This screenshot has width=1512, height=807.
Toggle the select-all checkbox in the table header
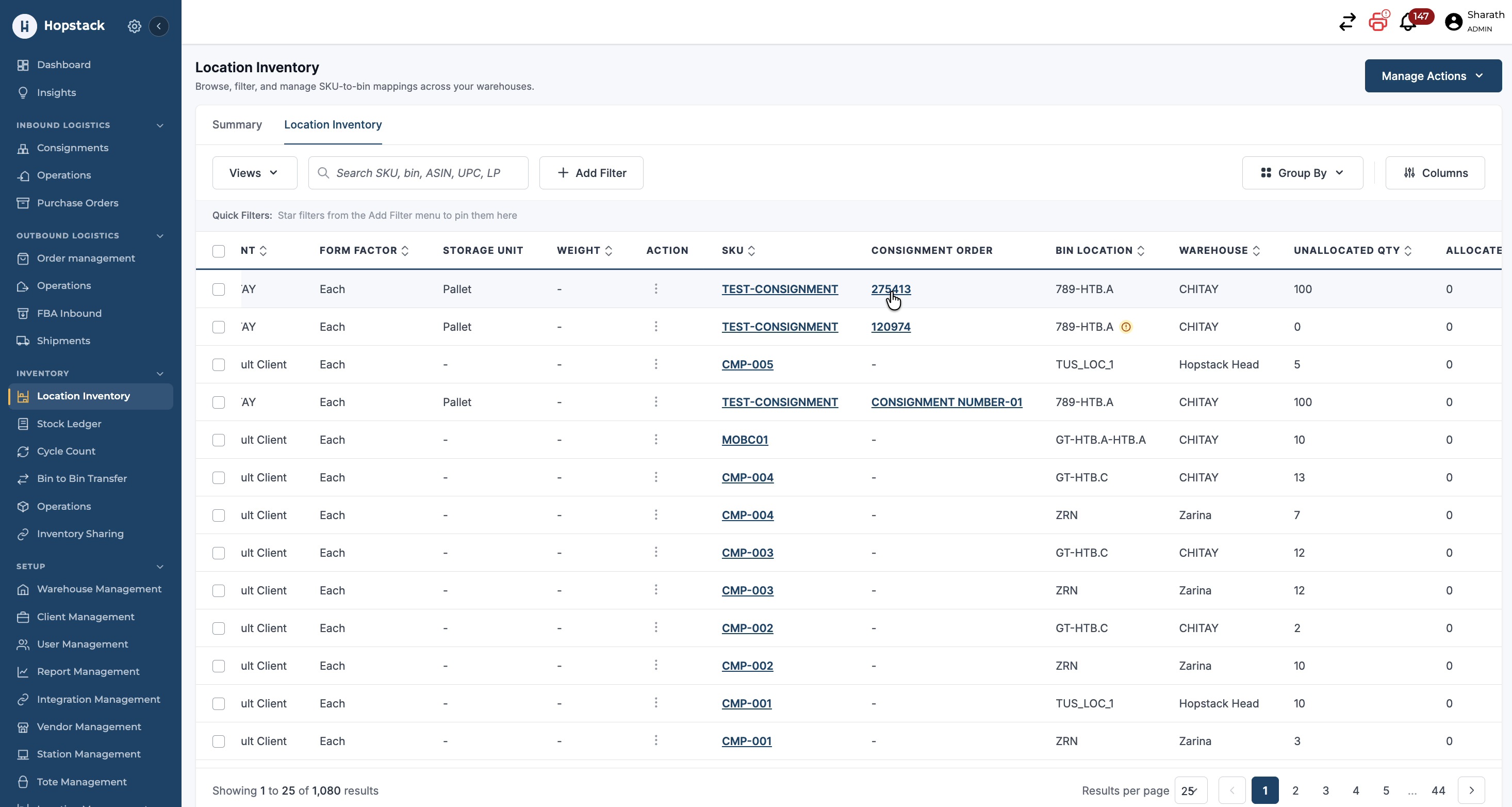pyautogui.click(x=218, y=251)
